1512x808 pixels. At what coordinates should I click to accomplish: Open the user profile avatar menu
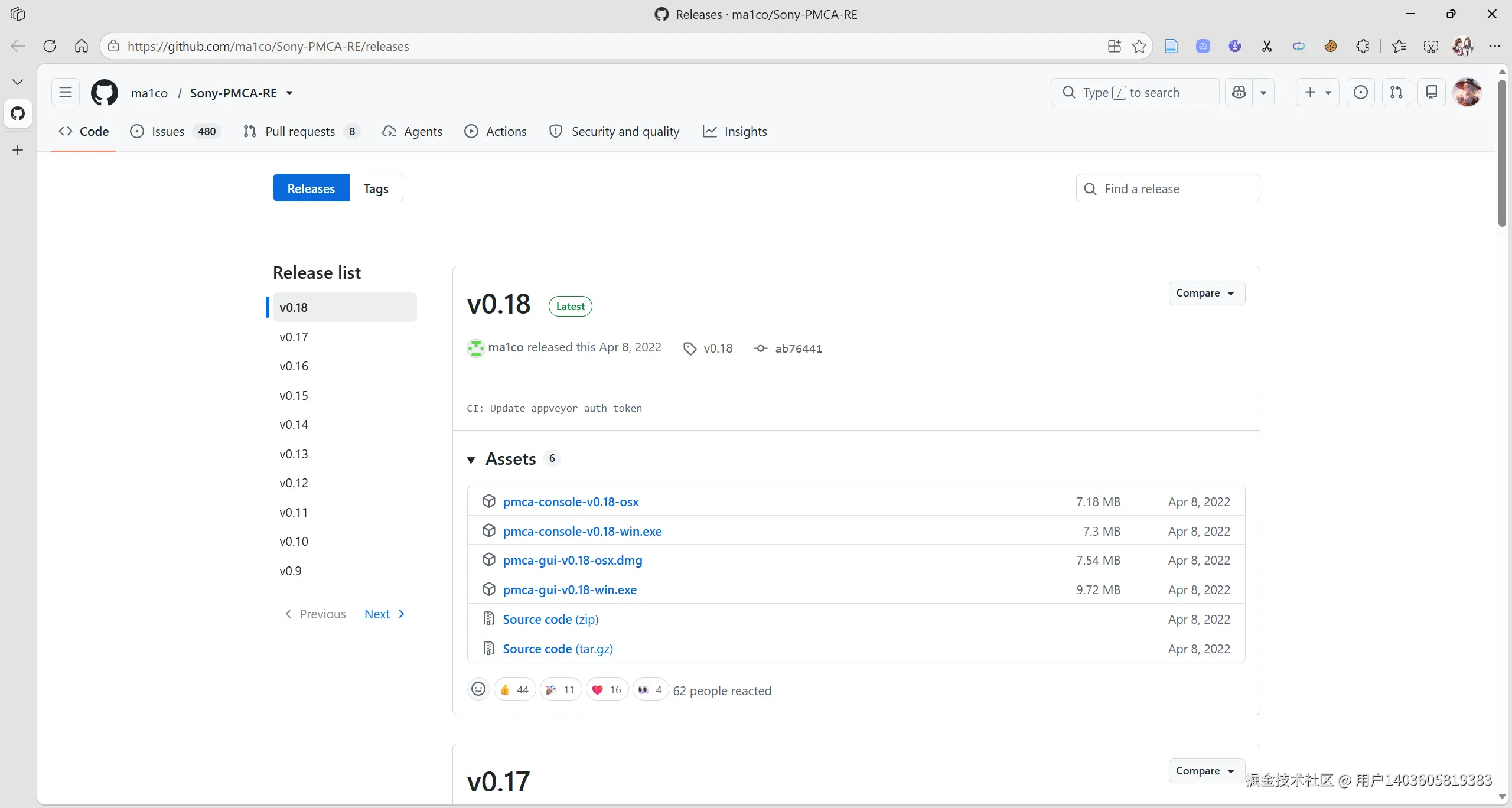tap(1467, 93)
